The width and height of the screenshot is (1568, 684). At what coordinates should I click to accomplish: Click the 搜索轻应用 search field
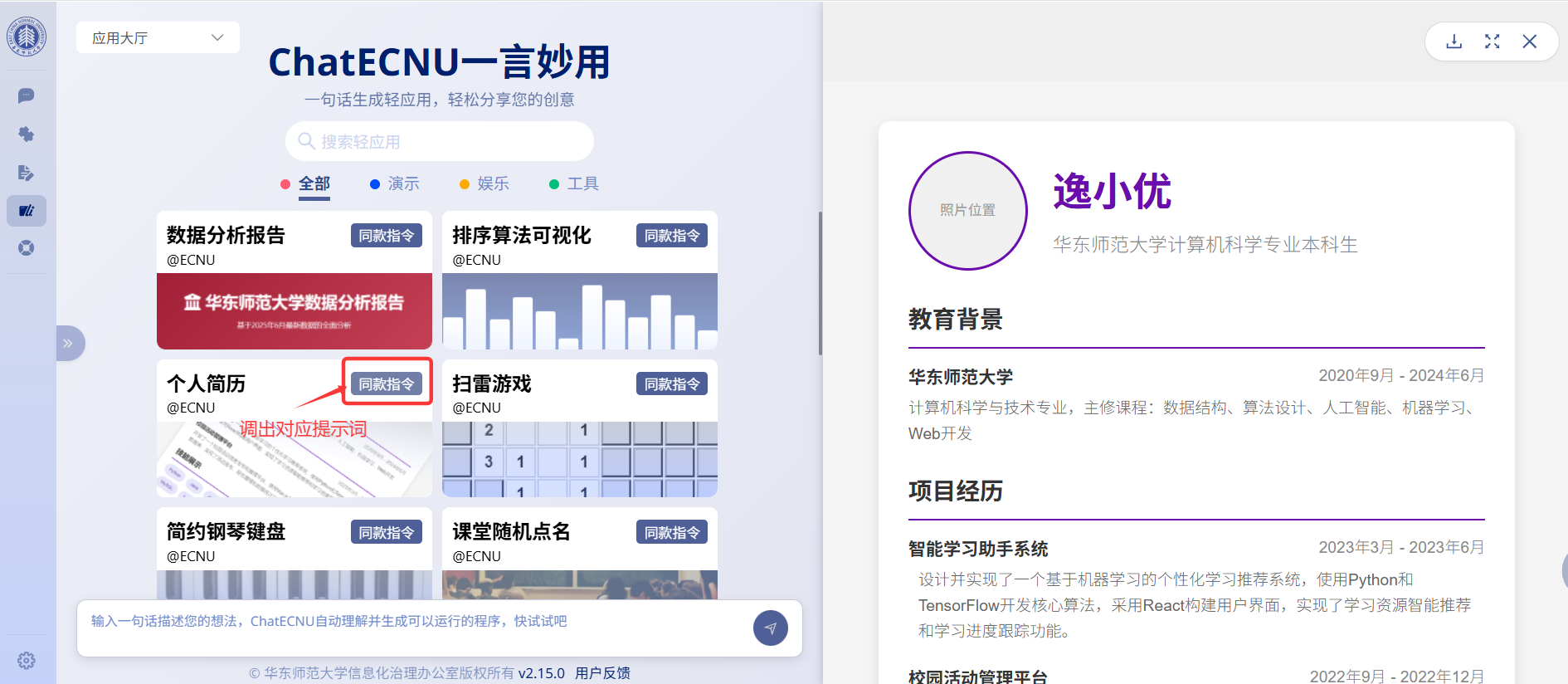tap(440, 142)
